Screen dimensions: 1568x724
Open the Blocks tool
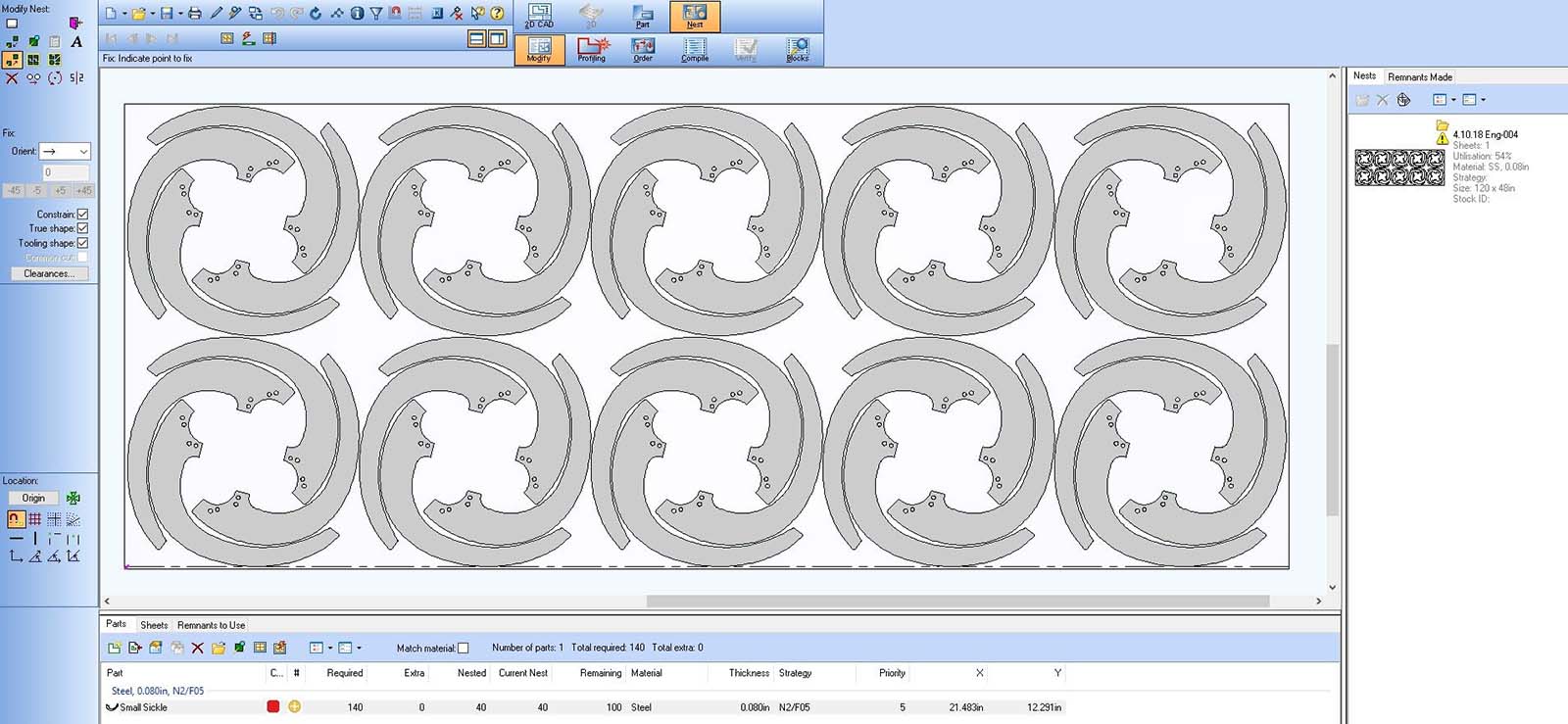click(798, 49)
